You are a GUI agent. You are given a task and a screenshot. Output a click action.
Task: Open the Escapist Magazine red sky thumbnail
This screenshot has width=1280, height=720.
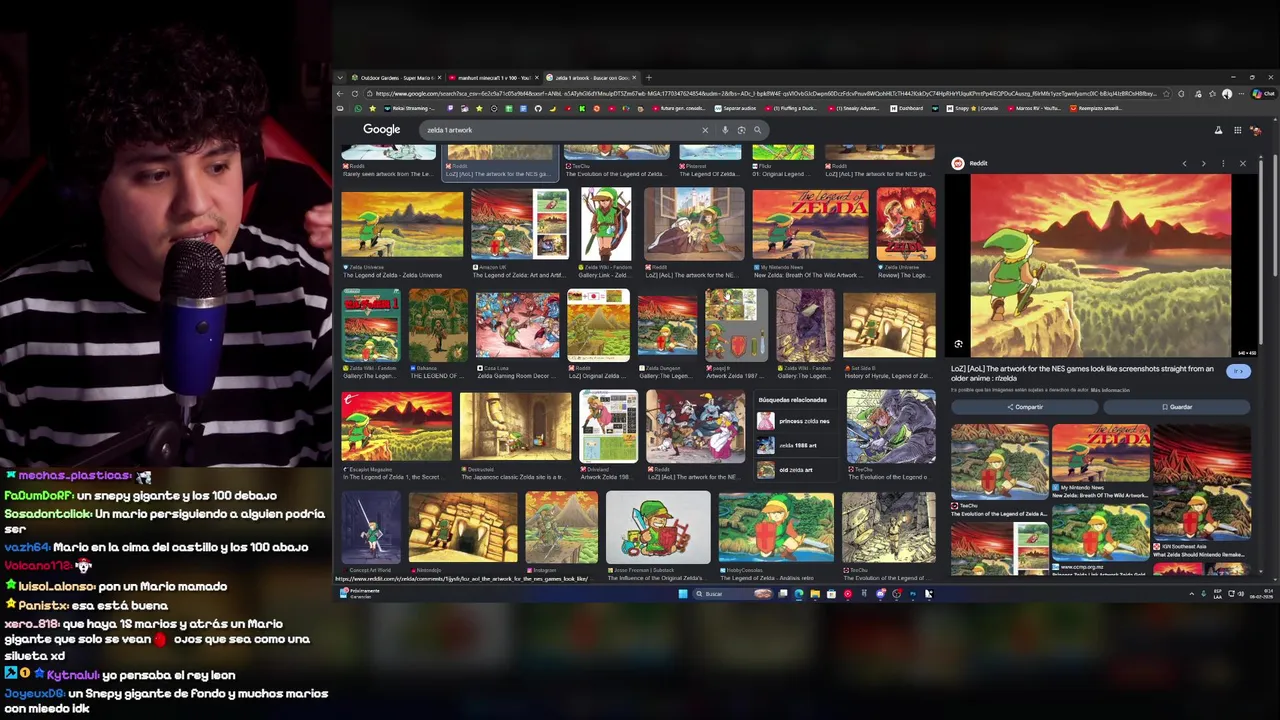[396, 426]
